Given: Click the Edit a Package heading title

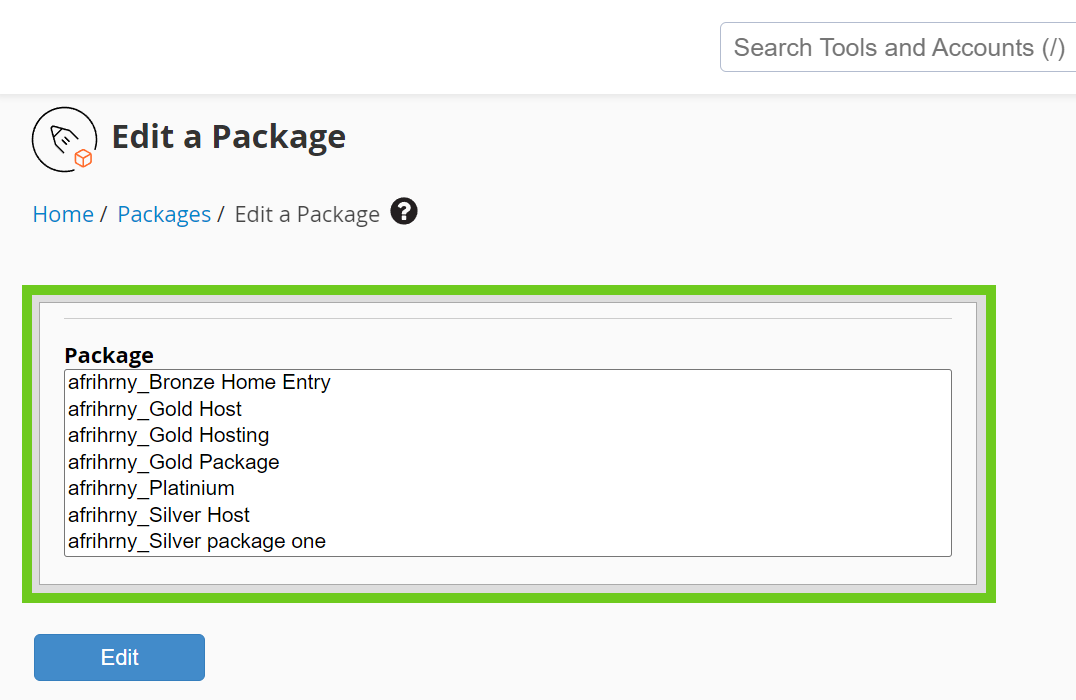Looking at the screenshot, I should click(x=228, y=136).
